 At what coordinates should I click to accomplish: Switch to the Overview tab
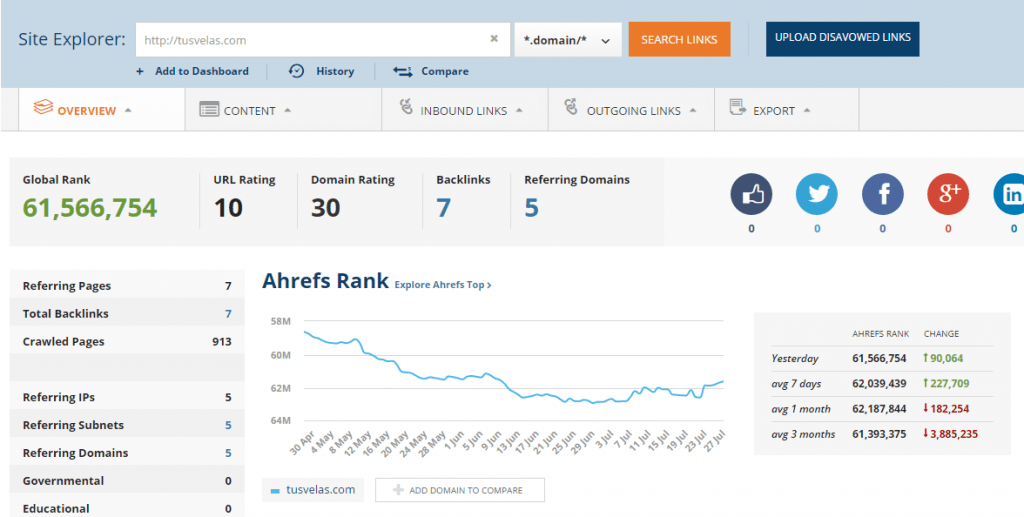[x=86, y=111]
